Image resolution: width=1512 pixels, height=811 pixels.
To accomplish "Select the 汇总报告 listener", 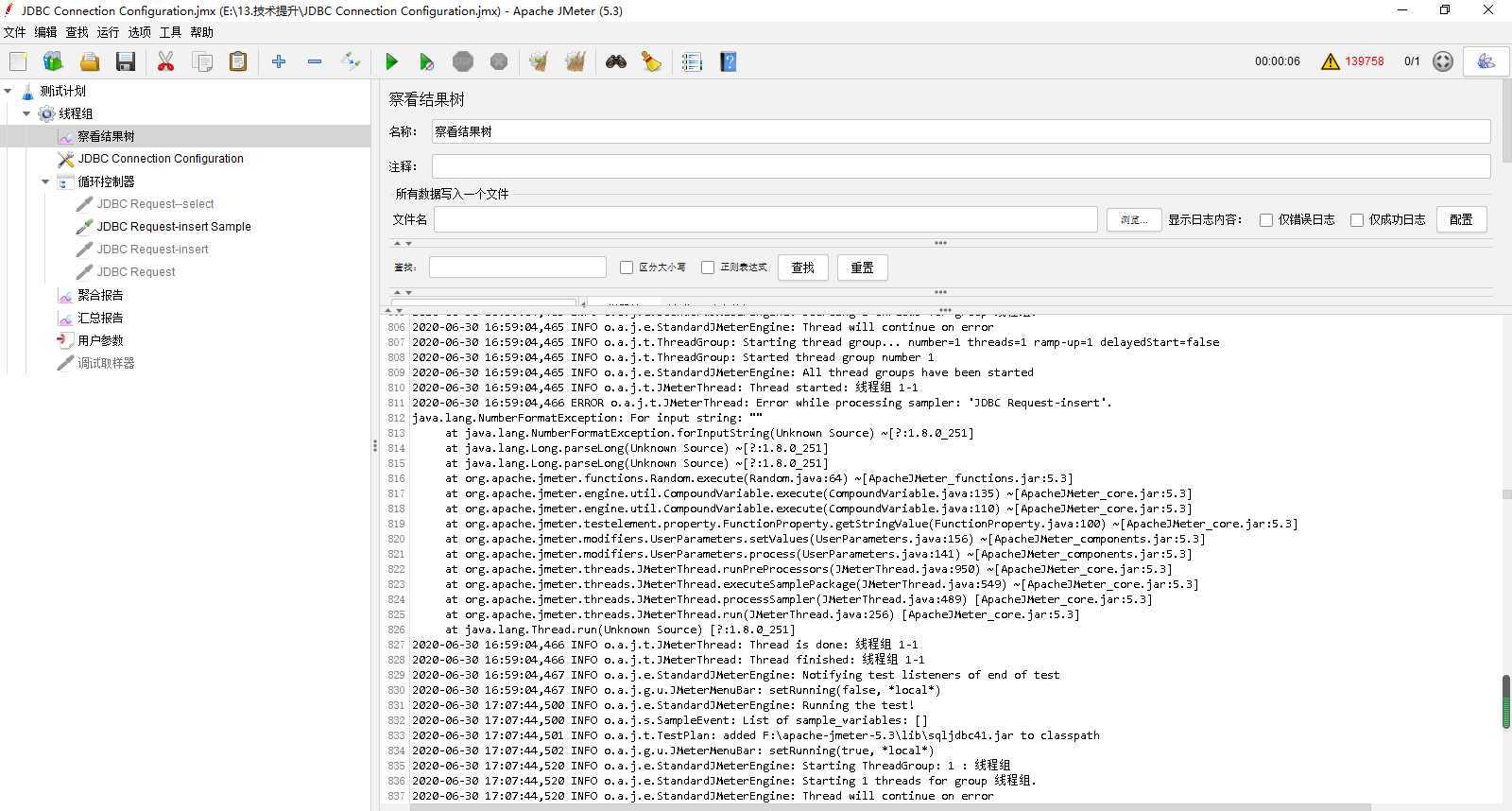I will click(100, 318).
